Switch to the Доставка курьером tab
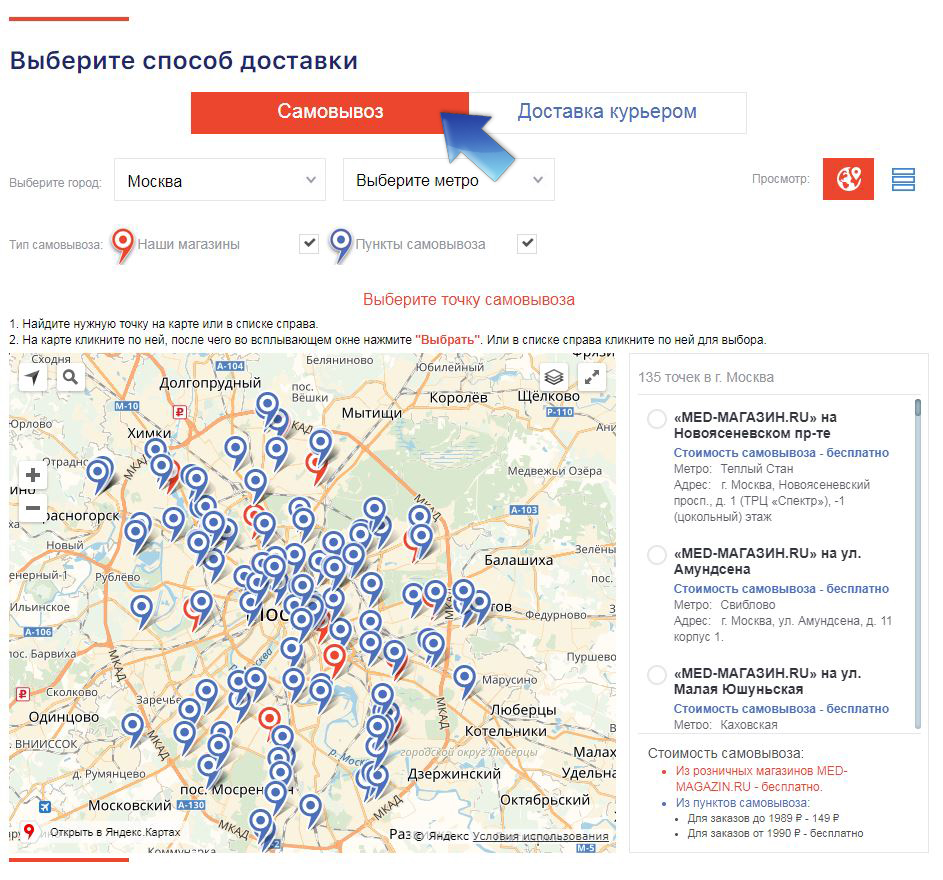This screenshot has width=943, height=880. coord(607,112)
